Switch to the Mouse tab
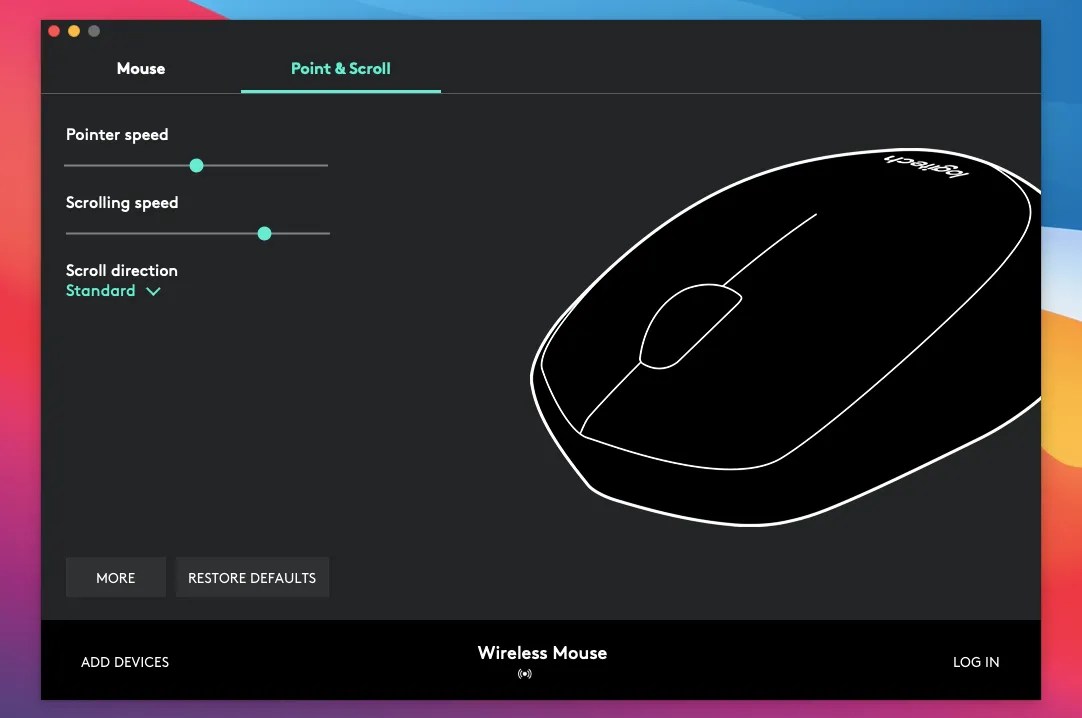 (x=141, y=68)
